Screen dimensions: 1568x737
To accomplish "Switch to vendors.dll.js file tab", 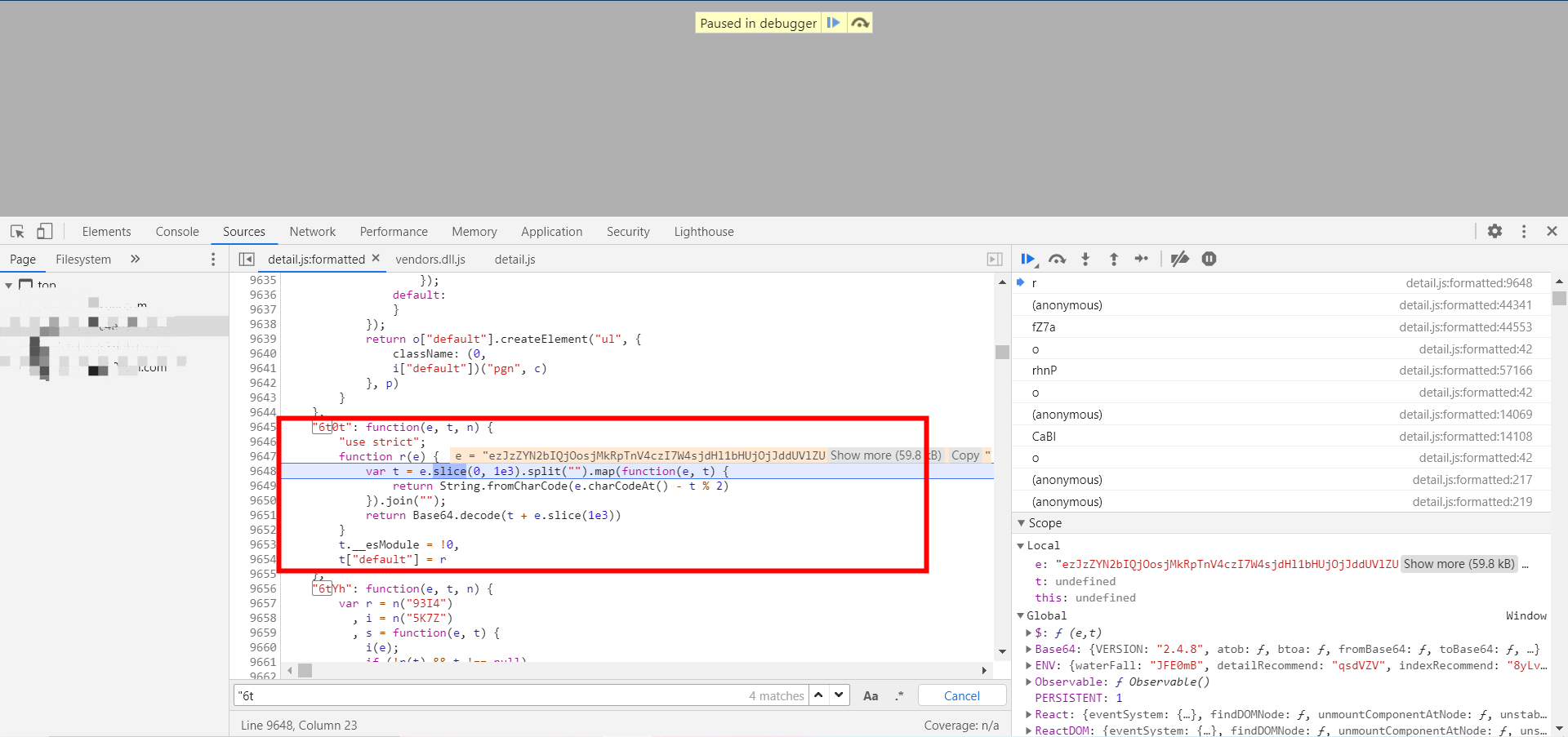I will pyautogui.click(x=430, y=259).
